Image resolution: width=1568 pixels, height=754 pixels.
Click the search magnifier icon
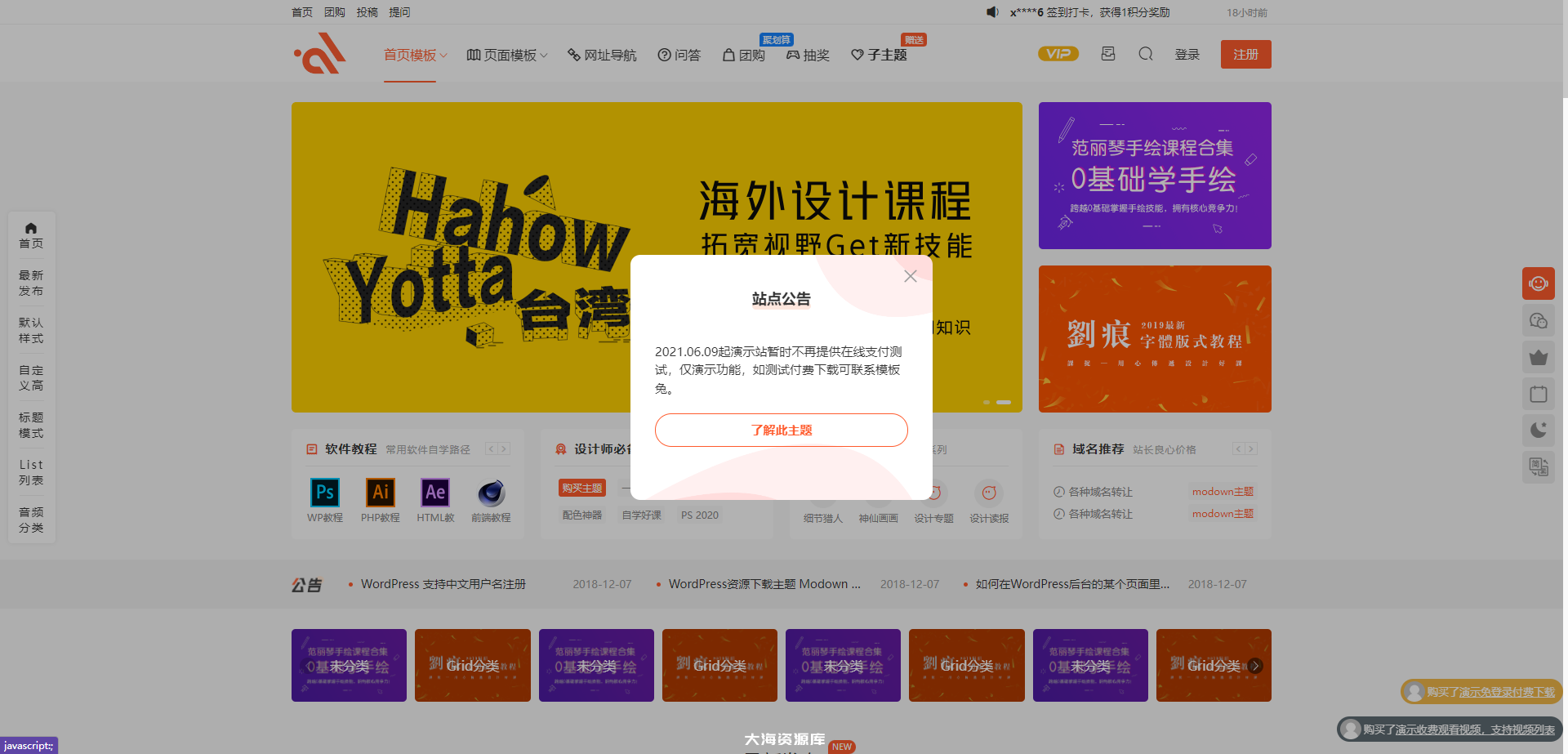click(1146, 54)
